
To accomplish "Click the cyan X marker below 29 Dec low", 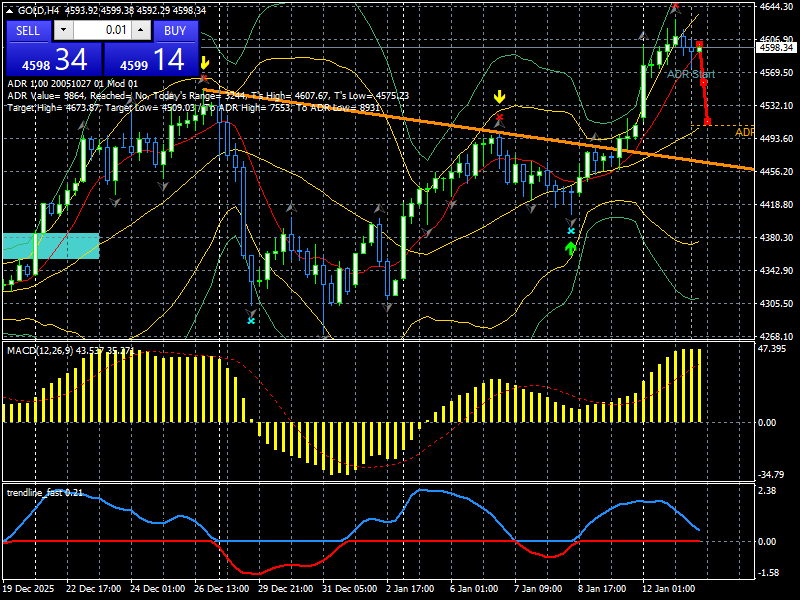I will pos(251,321).
